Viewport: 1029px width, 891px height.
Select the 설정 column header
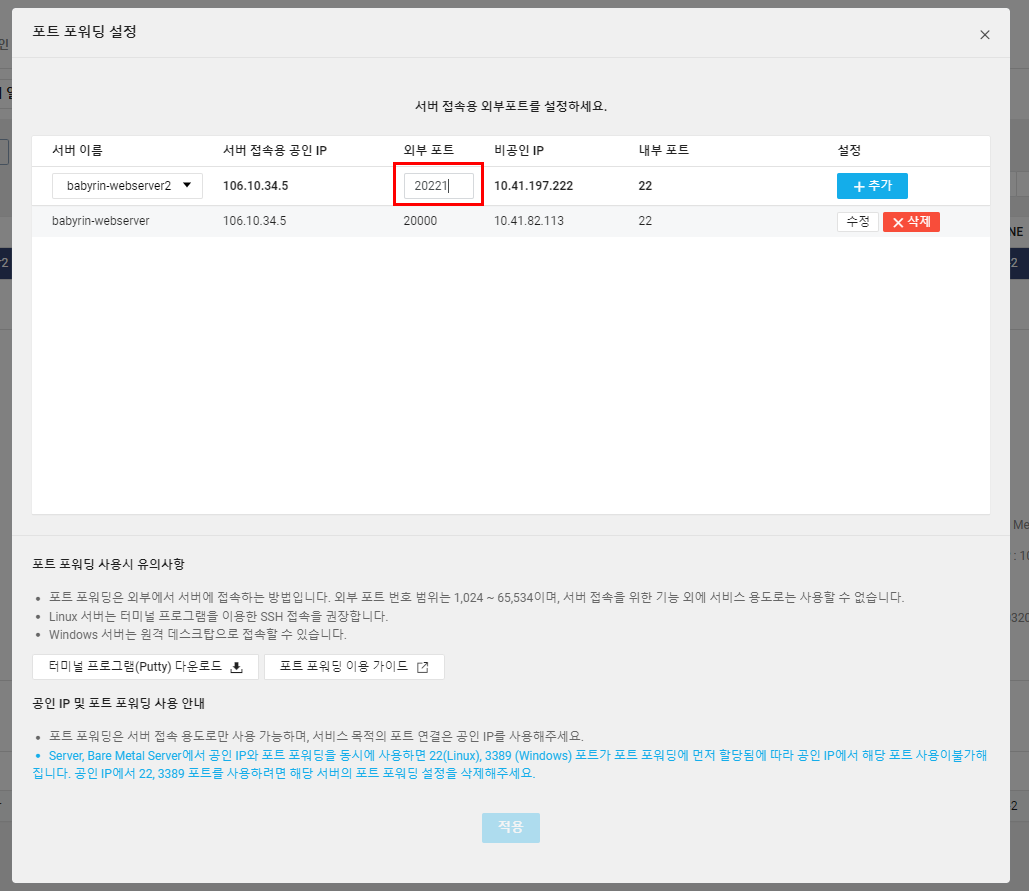(x=849, y=150)
